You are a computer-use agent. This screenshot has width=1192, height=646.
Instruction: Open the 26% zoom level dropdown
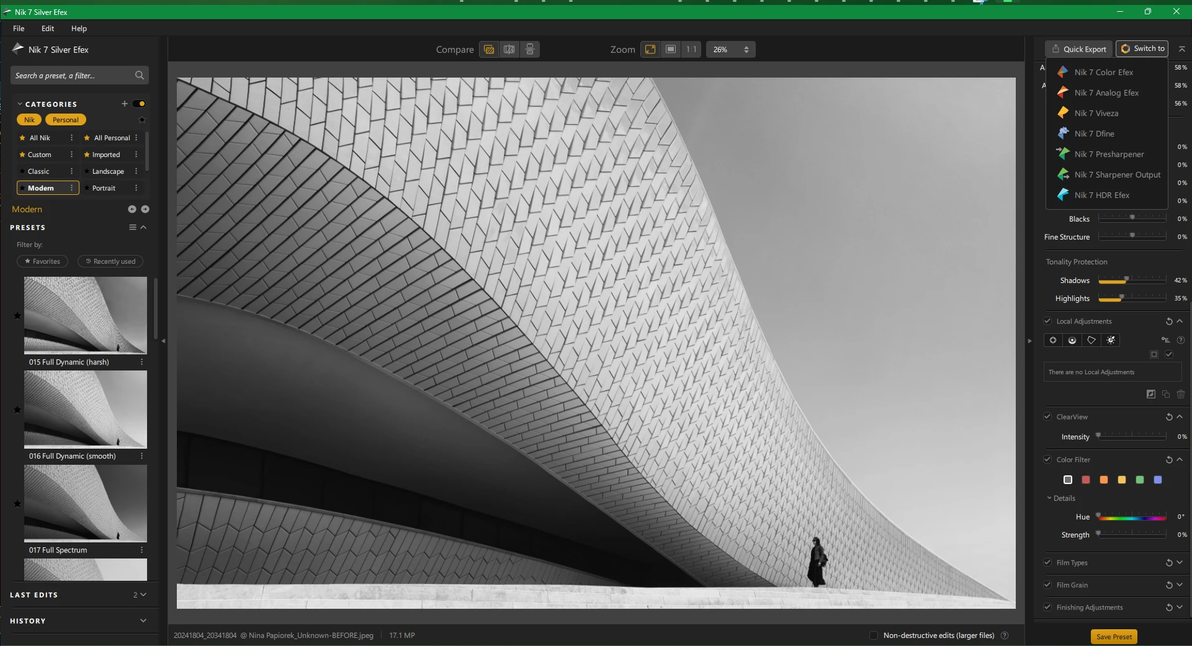tap(731, 49)
